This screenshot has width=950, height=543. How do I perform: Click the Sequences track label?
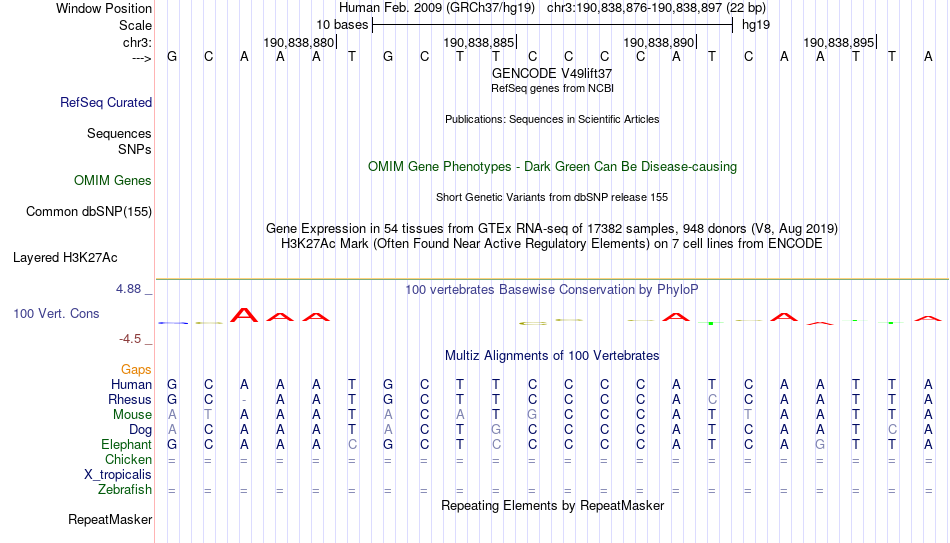point(119,133)
